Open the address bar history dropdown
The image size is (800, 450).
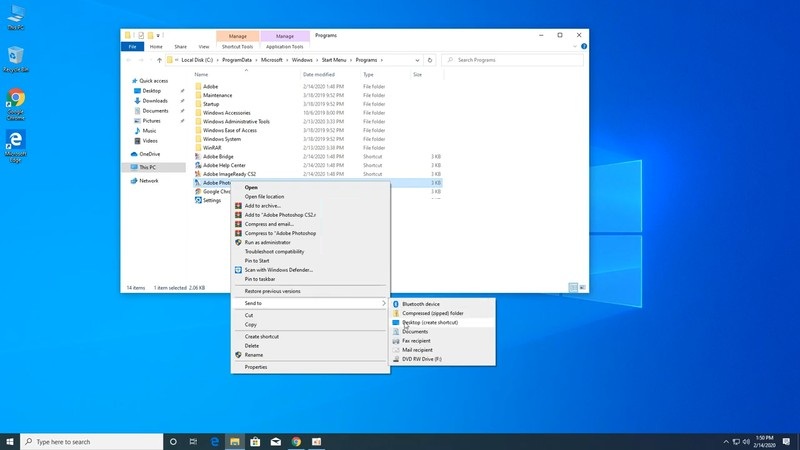pos(417,60)
